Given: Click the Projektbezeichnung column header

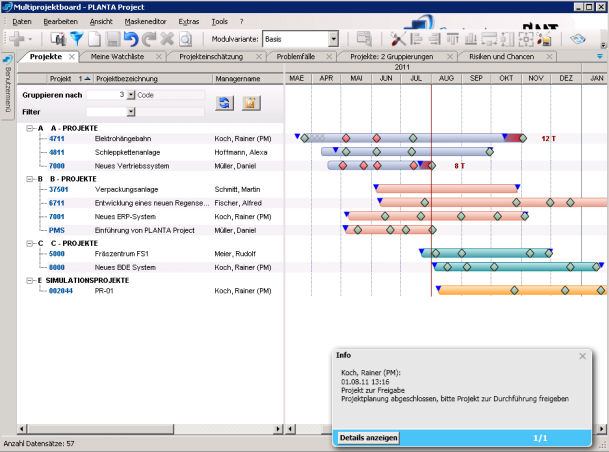Looking at the screenshot, I should tap(153, 79).
